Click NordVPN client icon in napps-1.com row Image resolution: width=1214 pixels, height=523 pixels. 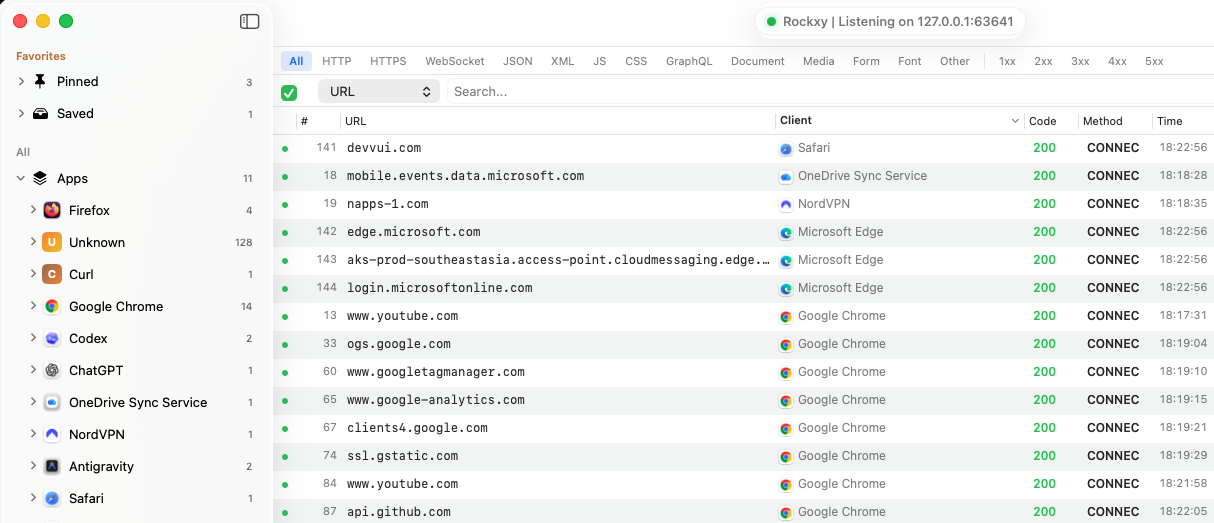click(x=786, y=204)
